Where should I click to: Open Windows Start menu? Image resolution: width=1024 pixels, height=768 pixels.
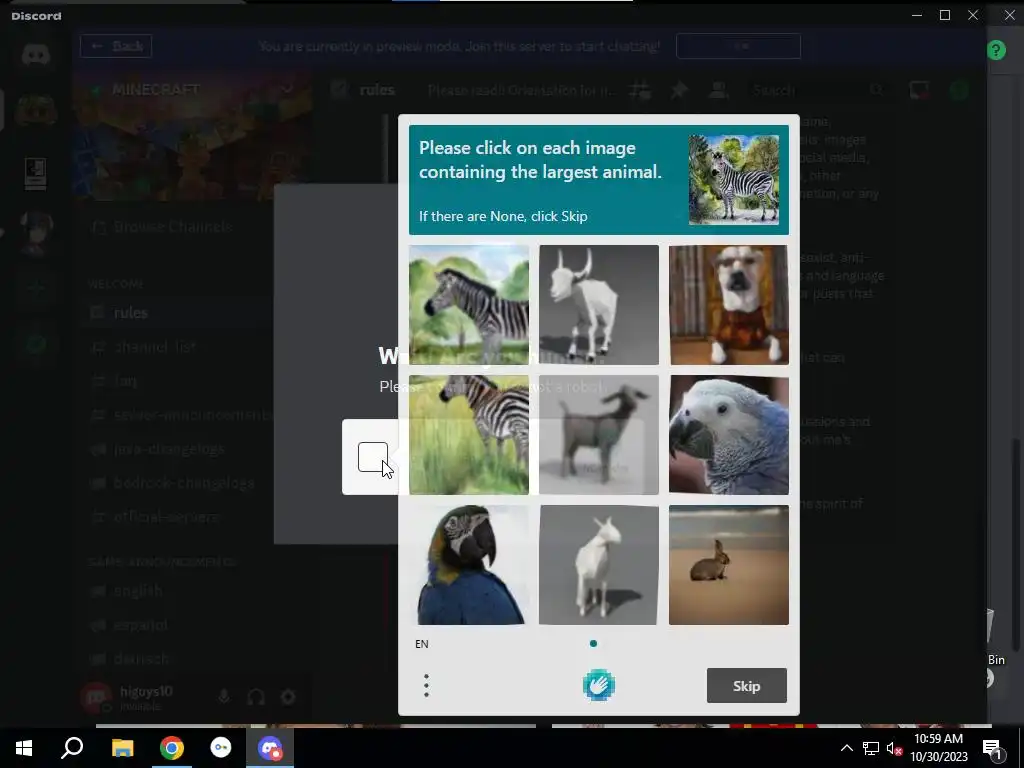pyautogui.click(x=24, y=748)
